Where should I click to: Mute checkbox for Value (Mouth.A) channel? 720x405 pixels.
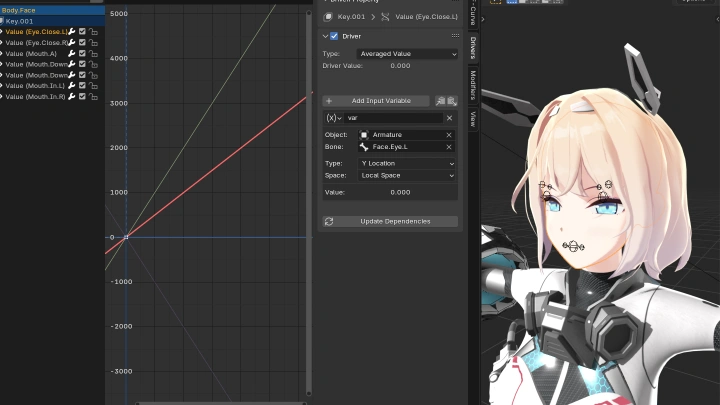coord(82,53)
